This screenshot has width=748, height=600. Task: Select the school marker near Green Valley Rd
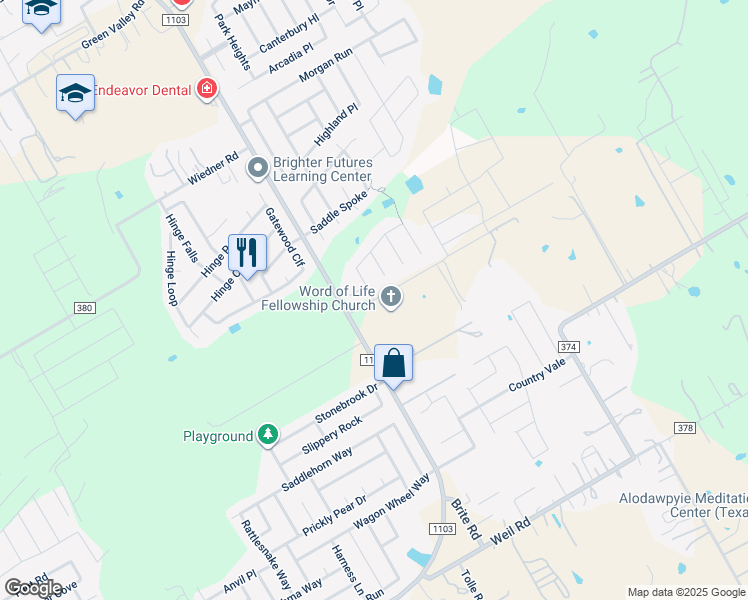click(42, 13)
